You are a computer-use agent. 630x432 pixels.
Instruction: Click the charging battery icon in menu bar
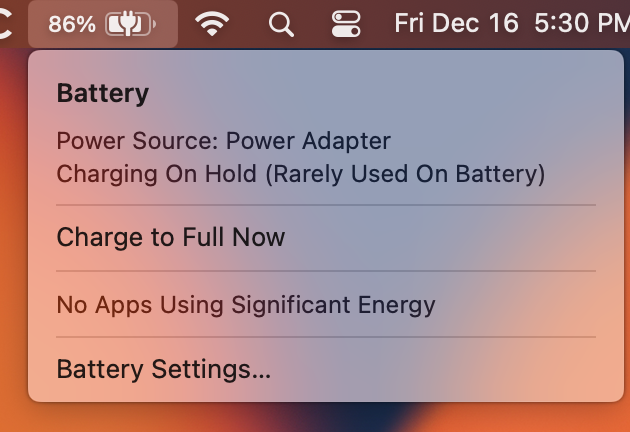tap(130, 24)
